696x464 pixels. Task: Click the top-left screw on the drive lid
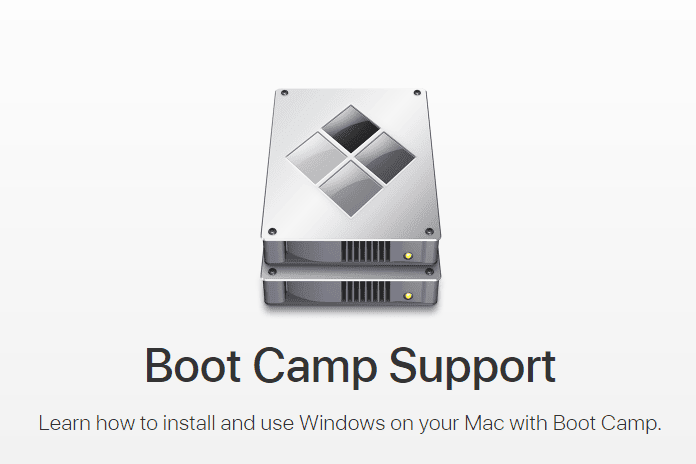285,93
